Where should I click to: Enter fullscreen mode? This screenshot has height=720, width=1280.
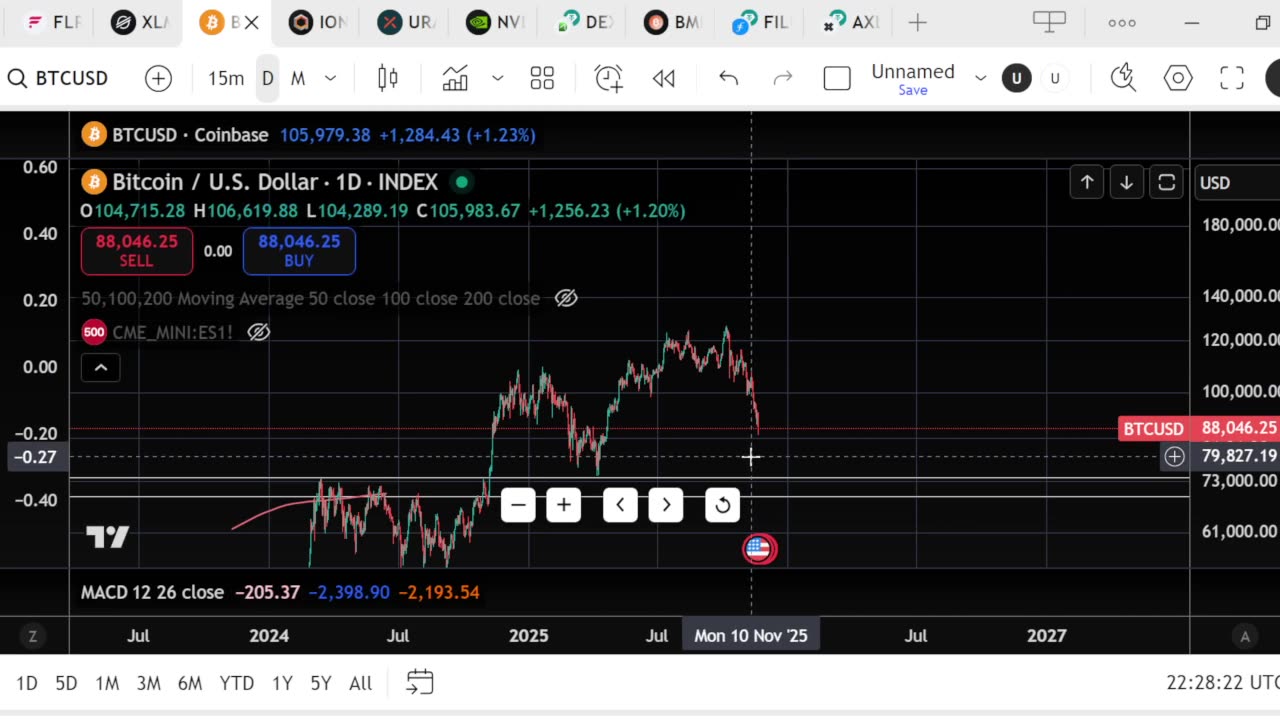1232,78
